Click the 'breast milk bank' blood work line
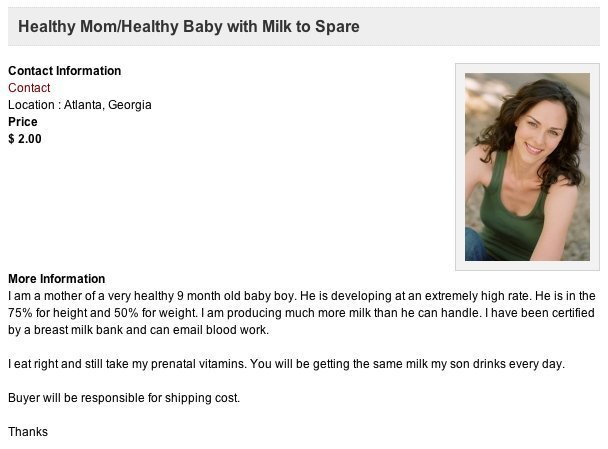608x449 pixels. pos(138,330)
